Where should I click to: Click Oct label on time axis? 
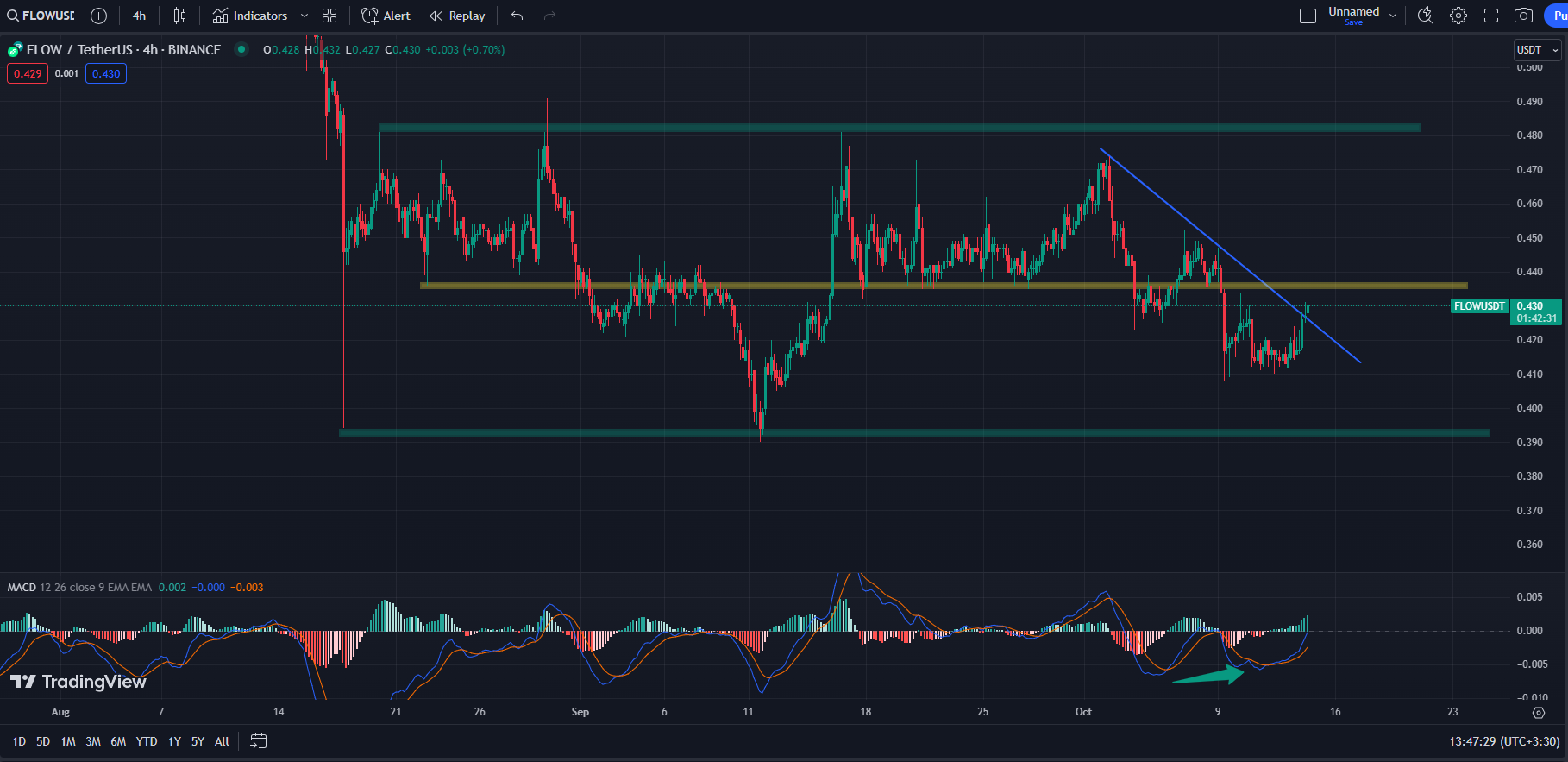pyautogui.click(x=1083, y=712)
